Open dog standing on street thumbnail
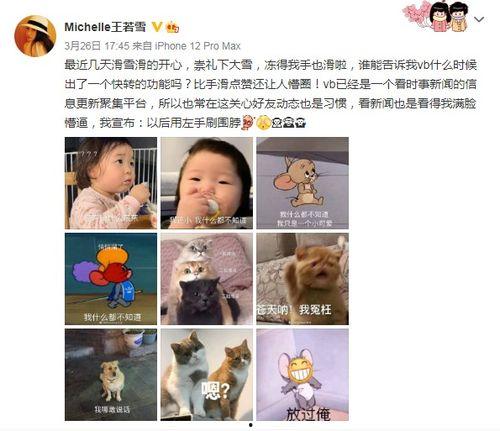500x431 pixels. [111, 375]
